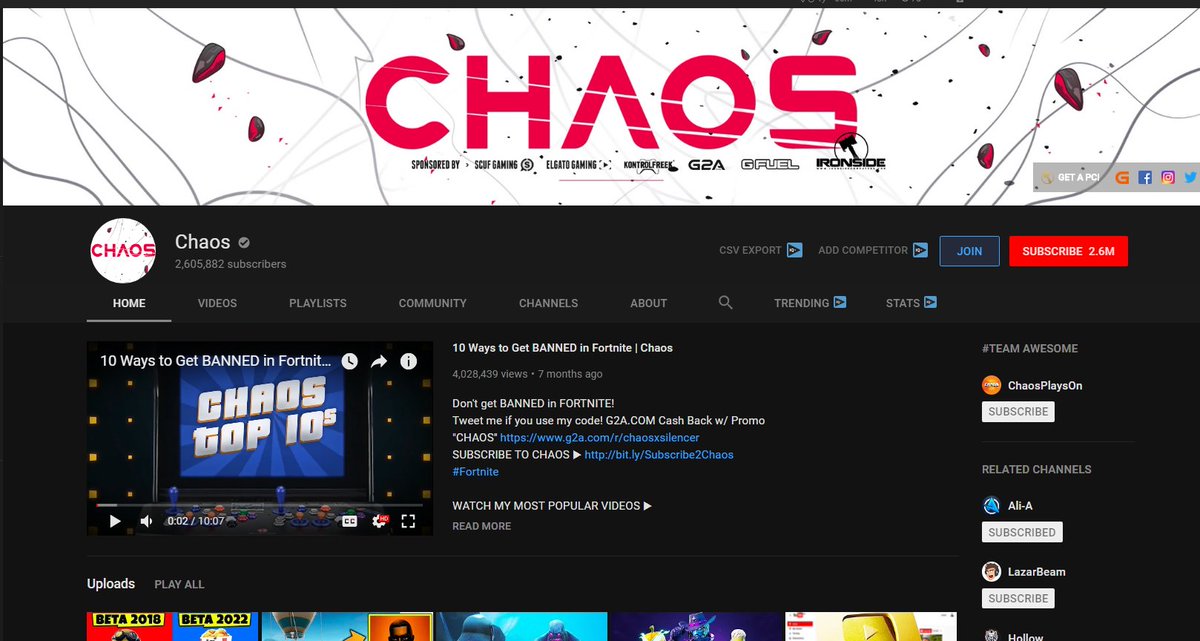Open Facebook link in banner
Image resolution: width=1200 pixels, height=641 pixels.
click(x=1145, y=177)
